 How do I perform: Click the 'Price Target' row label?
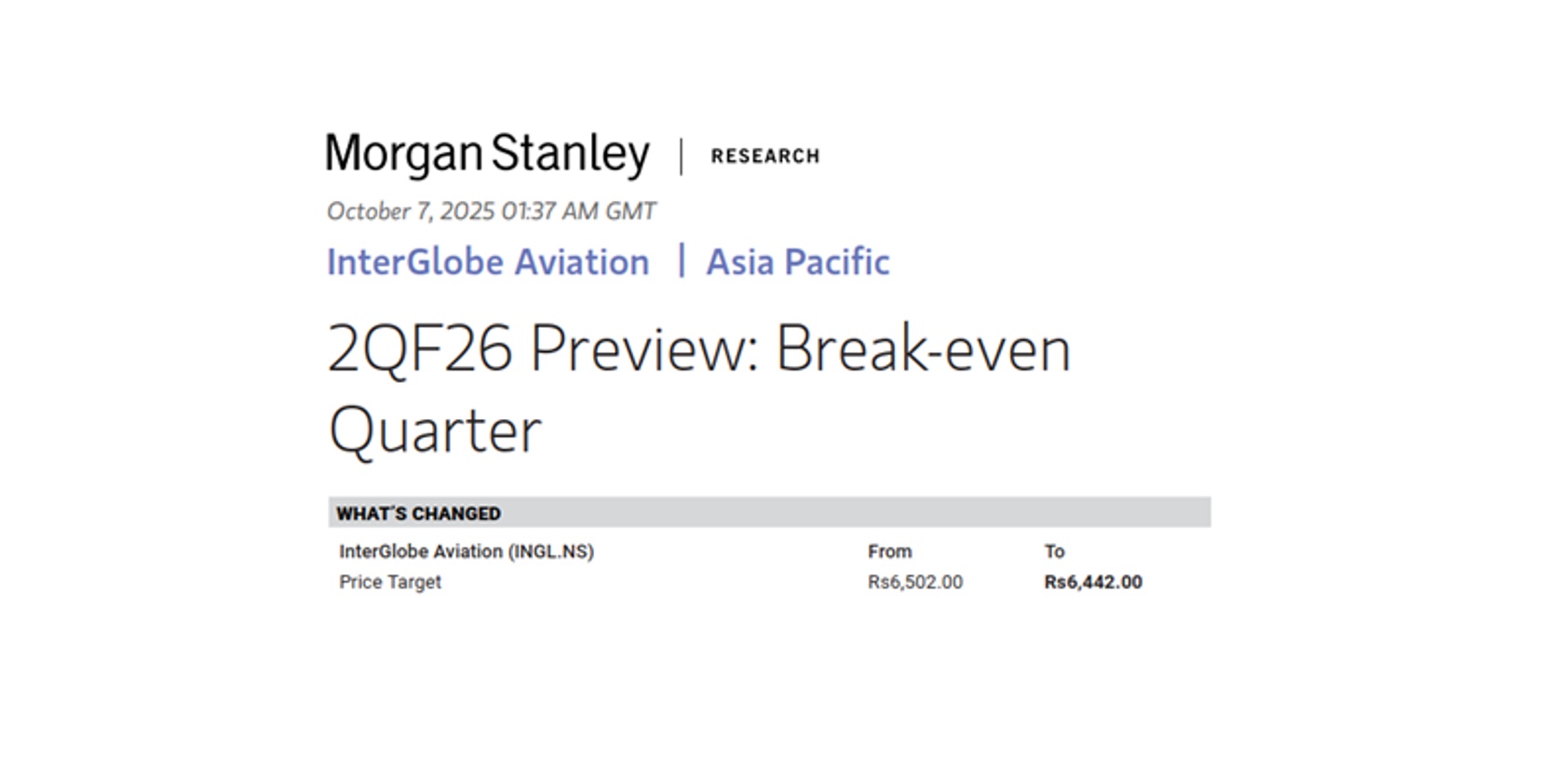390,582
